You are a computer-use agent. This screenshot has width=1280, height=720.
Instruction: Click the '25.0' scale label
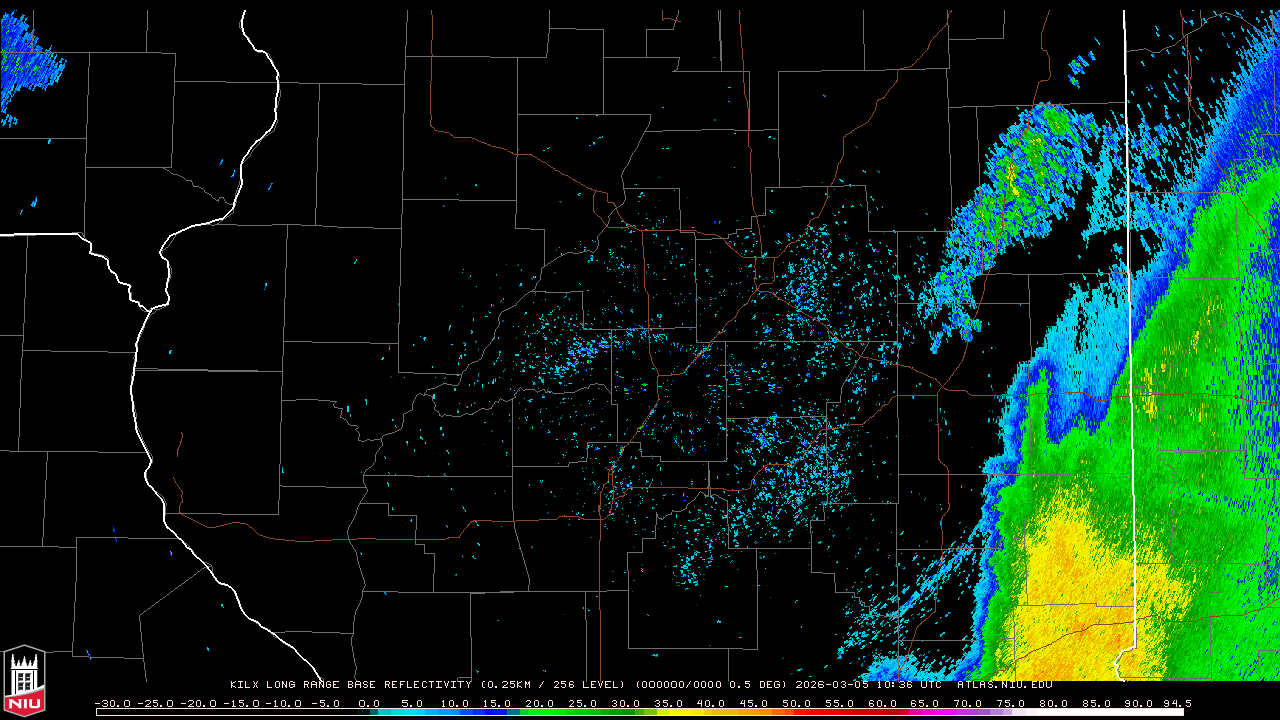pyautogui.click(x=583, y=703)
